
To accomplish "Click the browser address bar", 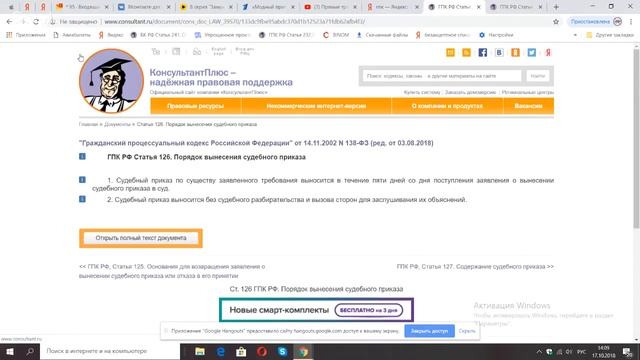I will click(x=302, y=22).
